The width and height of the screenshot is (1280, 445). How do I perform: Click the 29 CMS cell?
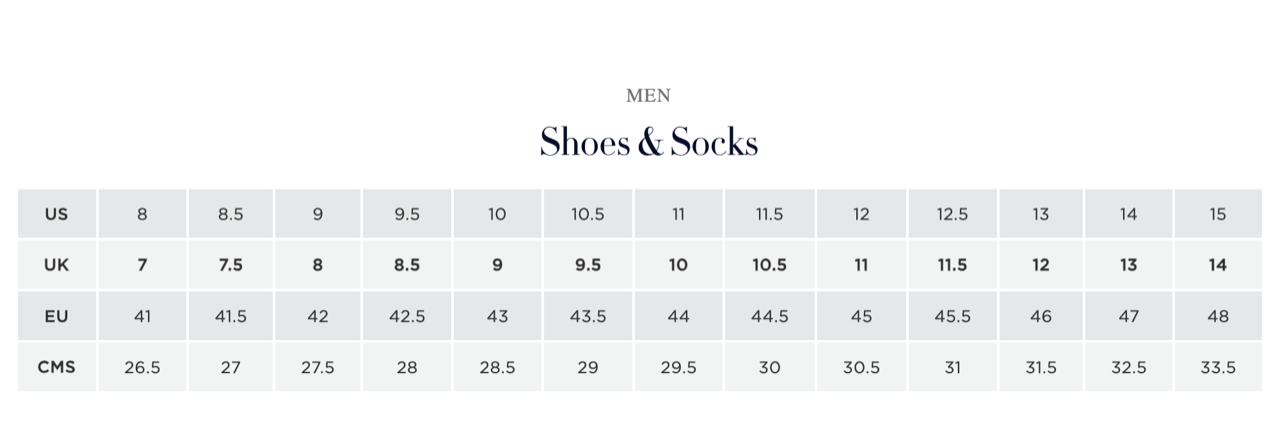tap(588, 367)
